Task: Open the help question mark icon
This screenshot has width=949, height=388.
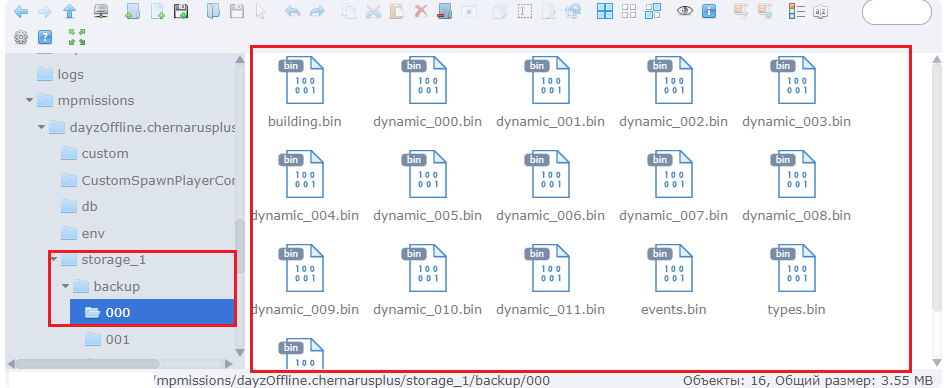Action: (45, 38)
